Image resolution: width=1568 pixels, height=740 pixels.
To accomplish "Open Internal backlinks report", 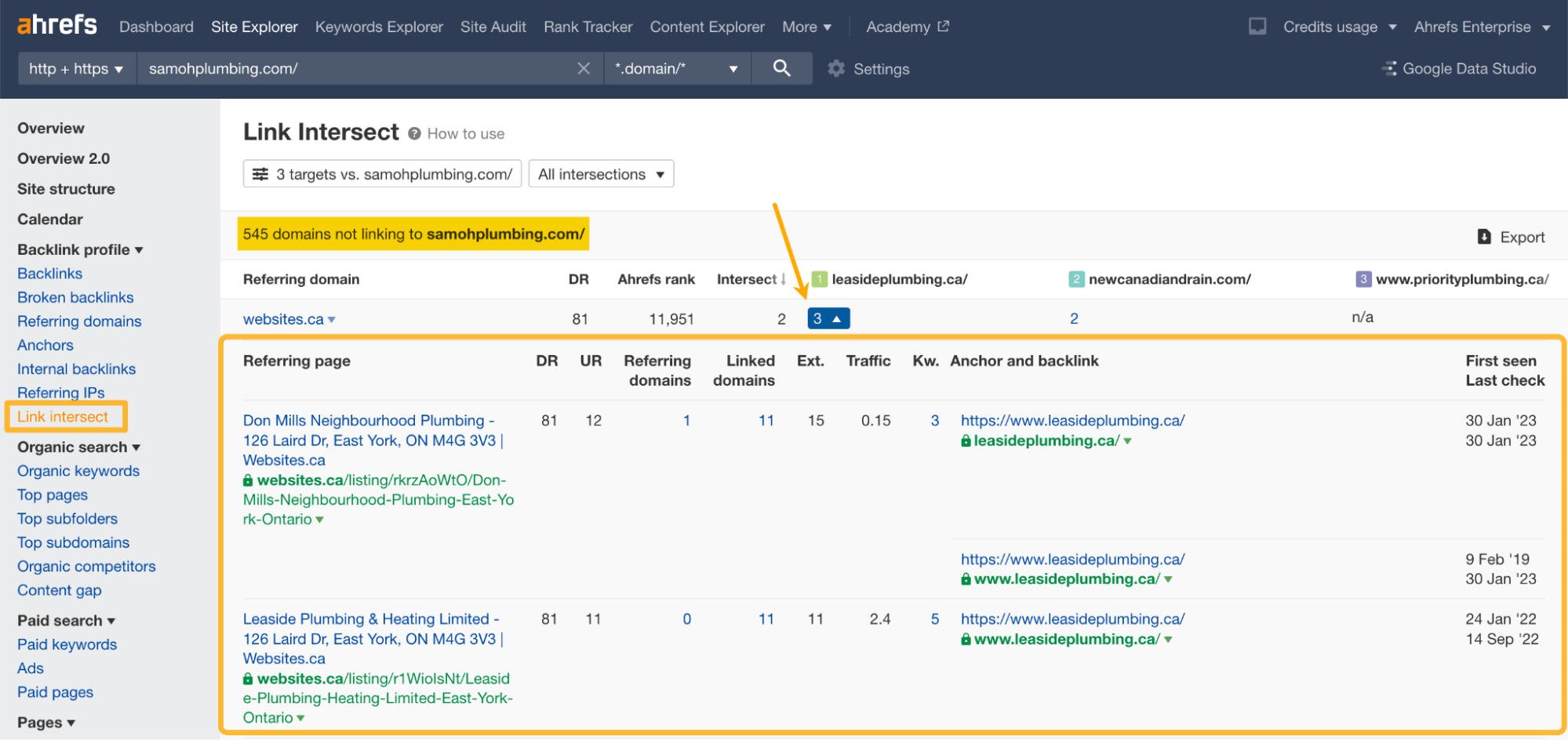I will point(76,368).
